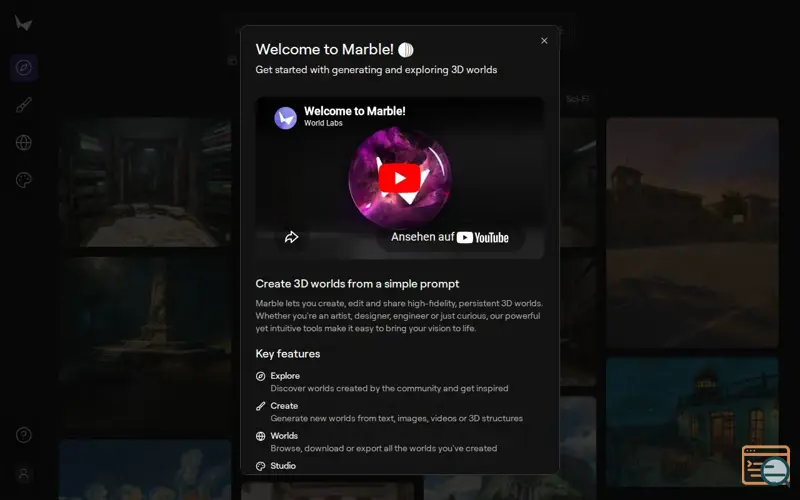The image size is (800, 500).
Task: Open the Help question mark icon
Action: (23, 435)
